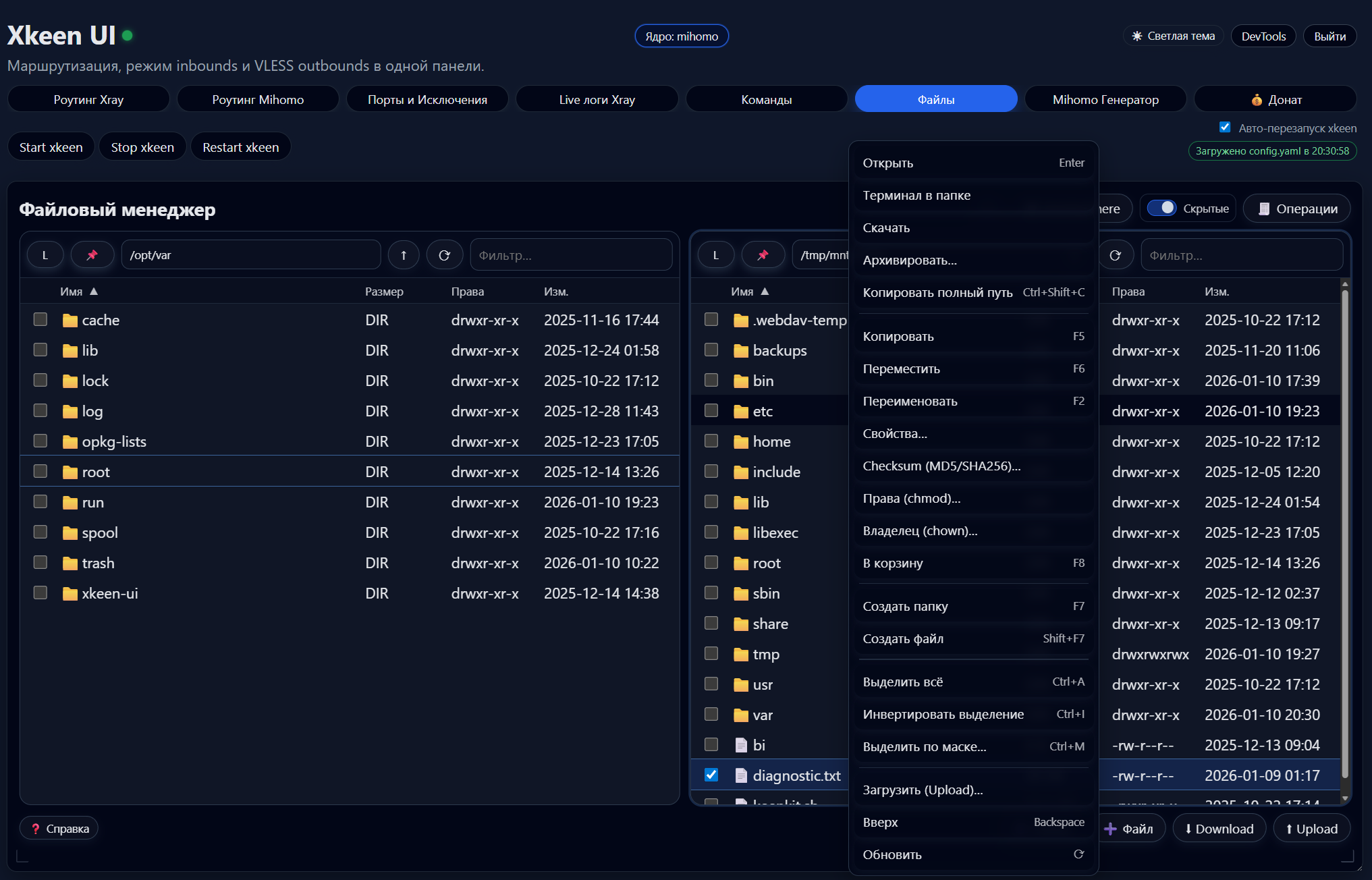
Task: Uncheck the diagnostic.txt file selection
Action: pyautogui.click(x=711, y=775)
